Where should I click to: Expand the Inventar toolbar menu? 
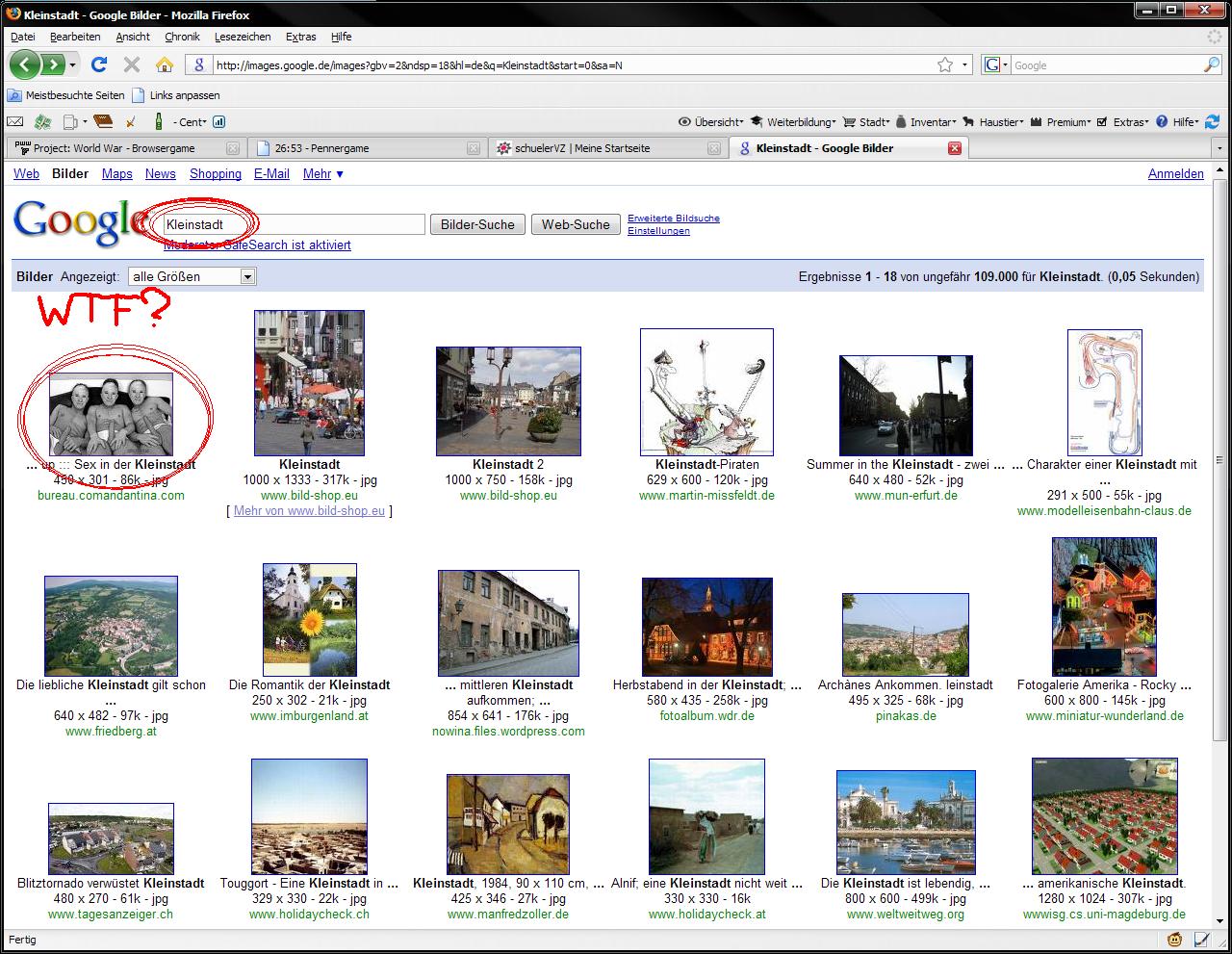pyautogui.click(x=926, y=122)
